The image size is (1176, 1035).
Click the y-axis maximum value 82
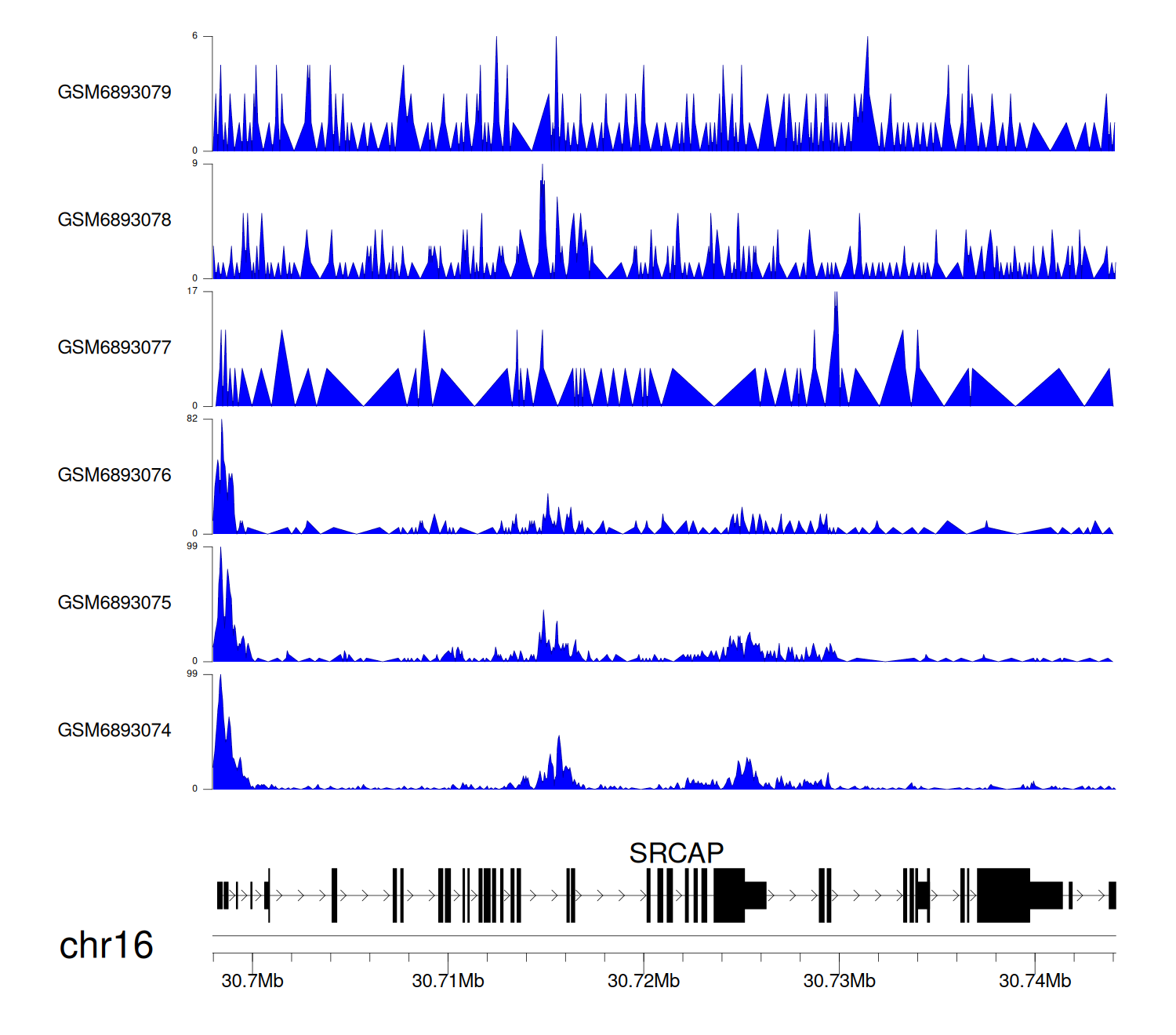point(192,419)
